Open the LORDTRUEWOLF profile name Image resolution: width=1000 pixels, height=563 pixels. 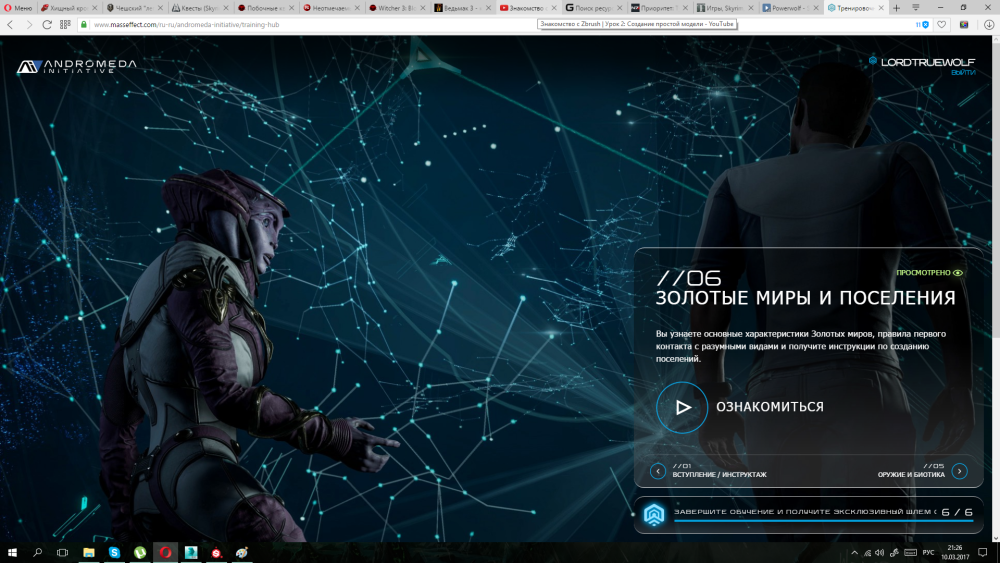pos(928,62)
